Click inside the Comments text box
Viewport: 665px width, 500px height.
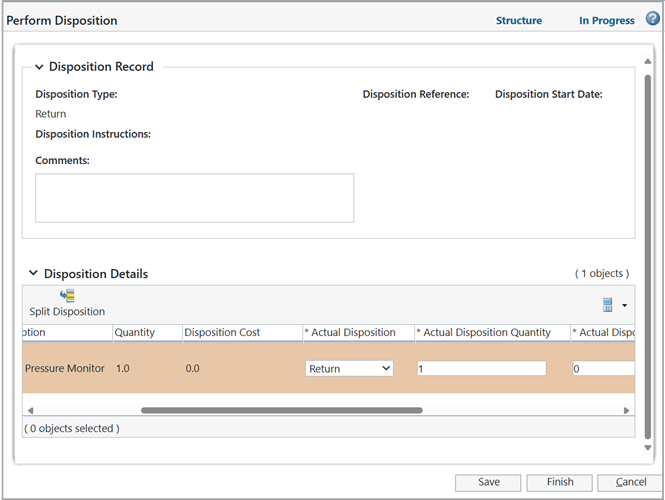pyautogui.click(x=194, y=198)
